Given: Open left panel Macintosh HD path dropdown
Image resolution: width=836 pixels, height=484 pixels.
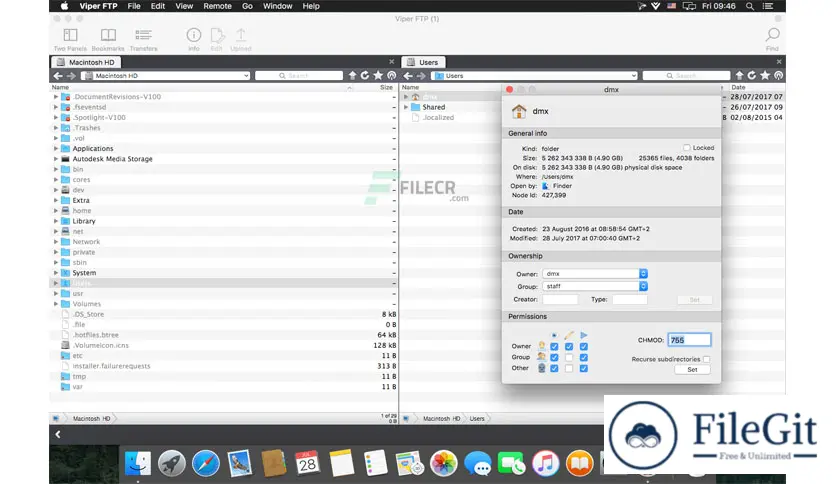Looking at the screenshot, I should (x=165, y=76).
